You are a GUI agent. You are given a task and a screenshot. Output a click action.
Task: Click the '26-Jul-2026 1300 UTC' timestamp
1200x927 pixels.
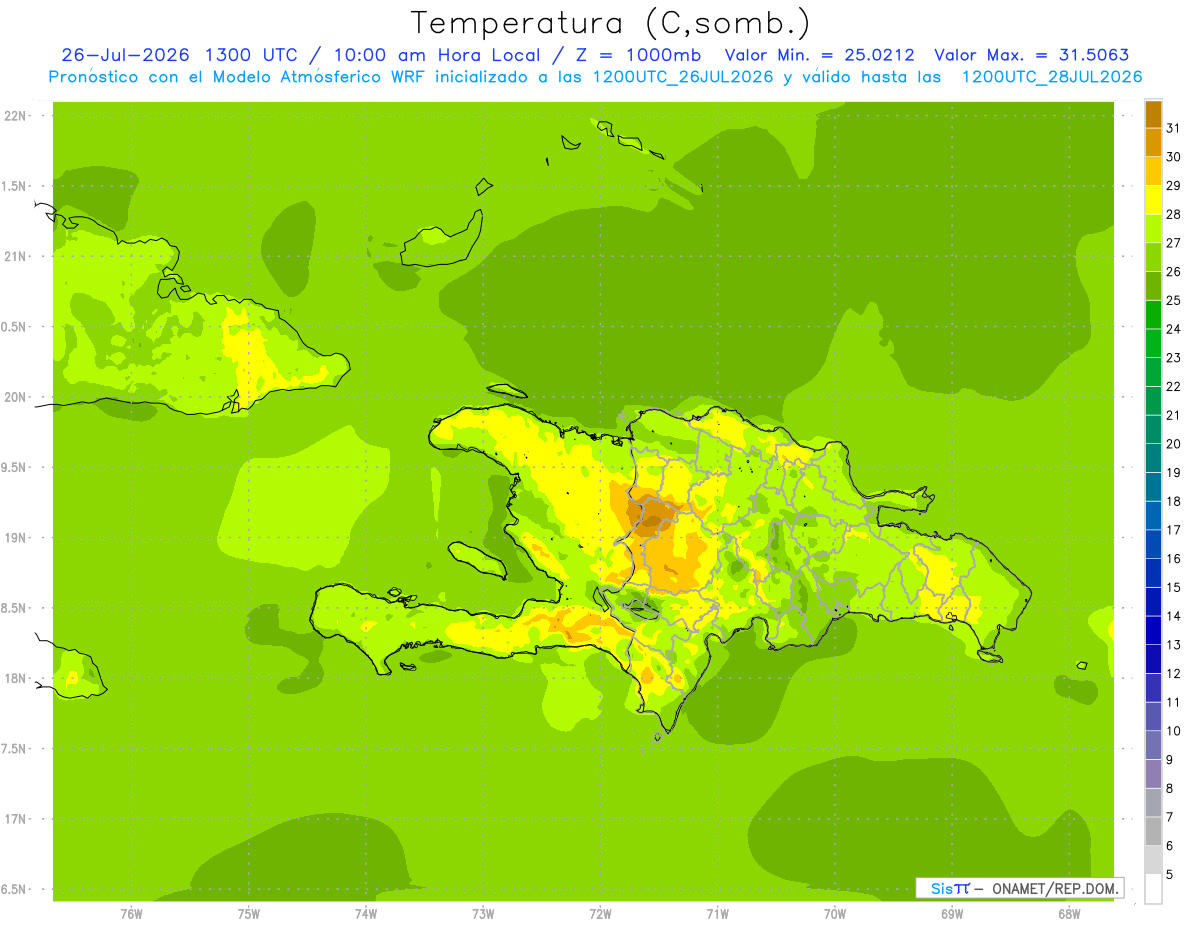[x=179, y=55]
